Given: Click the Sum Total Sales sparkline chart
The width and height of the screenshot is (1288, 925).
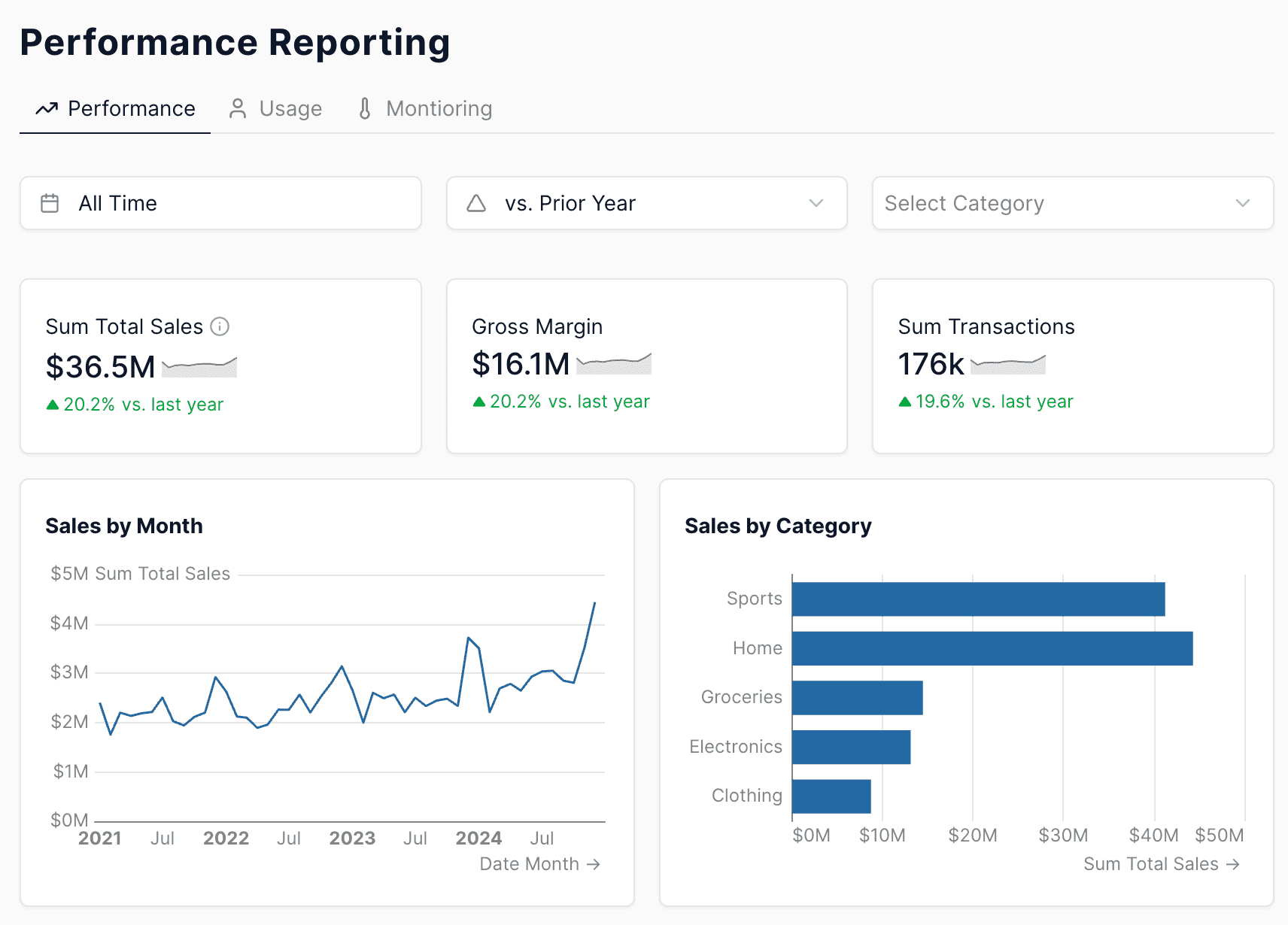Looking at the screenshot, I should coord(199,366).
